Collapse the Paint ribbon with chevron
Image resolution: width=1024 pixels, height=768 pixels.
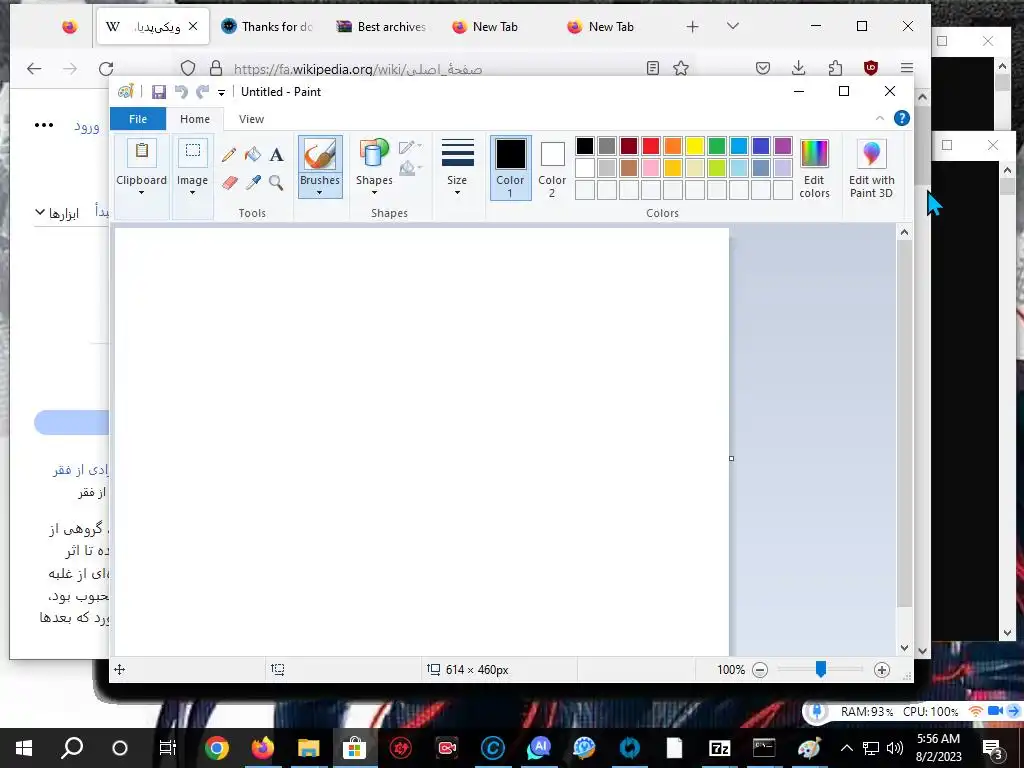[880, 118]
